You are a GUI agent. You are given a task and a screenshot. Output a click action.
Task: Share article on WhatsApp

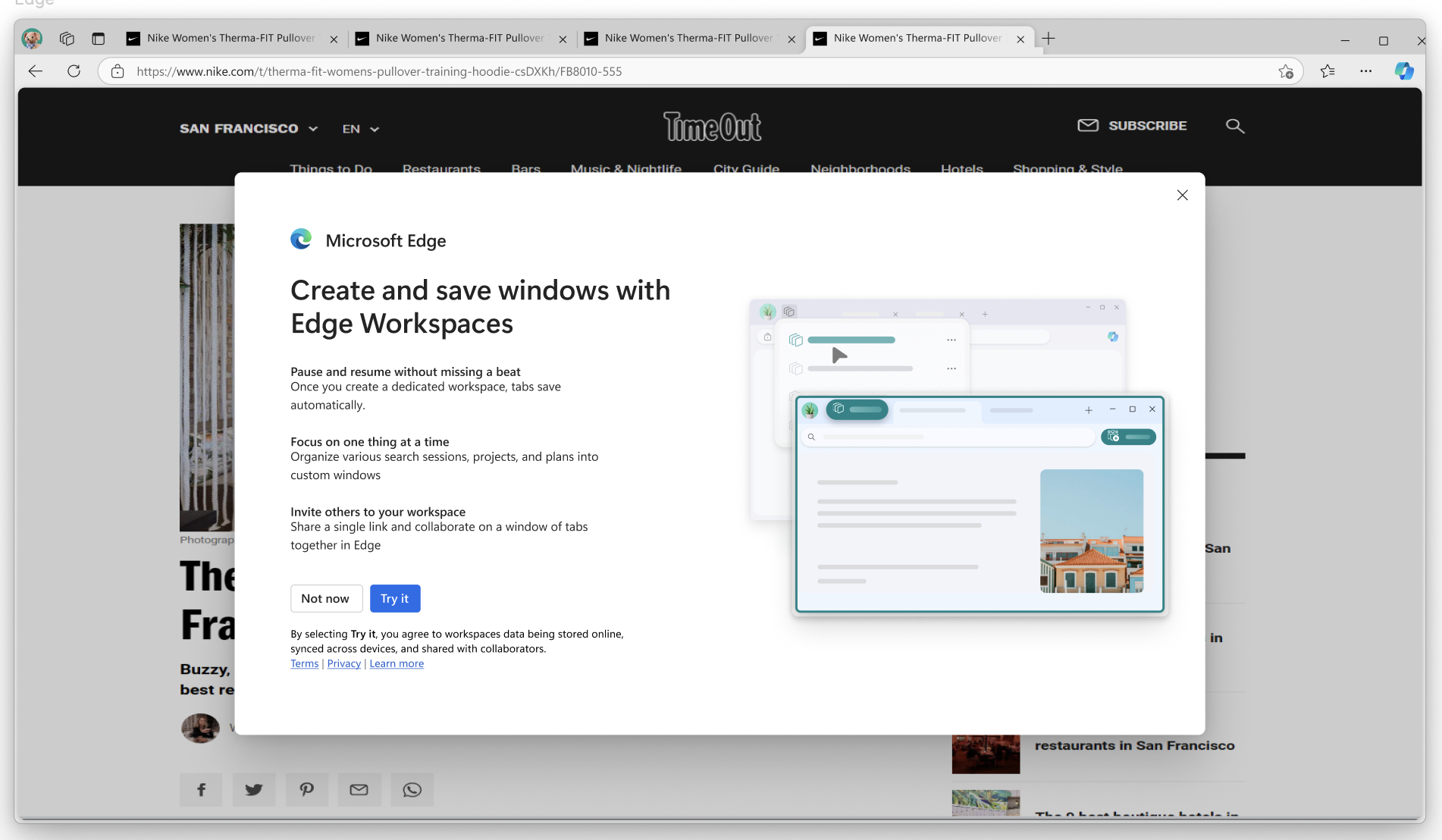click(412, 790)
